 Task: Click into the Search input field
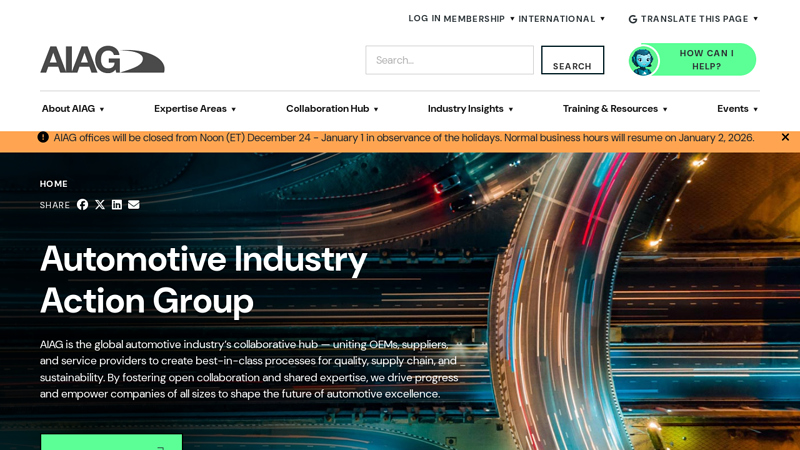coord(449,60)
